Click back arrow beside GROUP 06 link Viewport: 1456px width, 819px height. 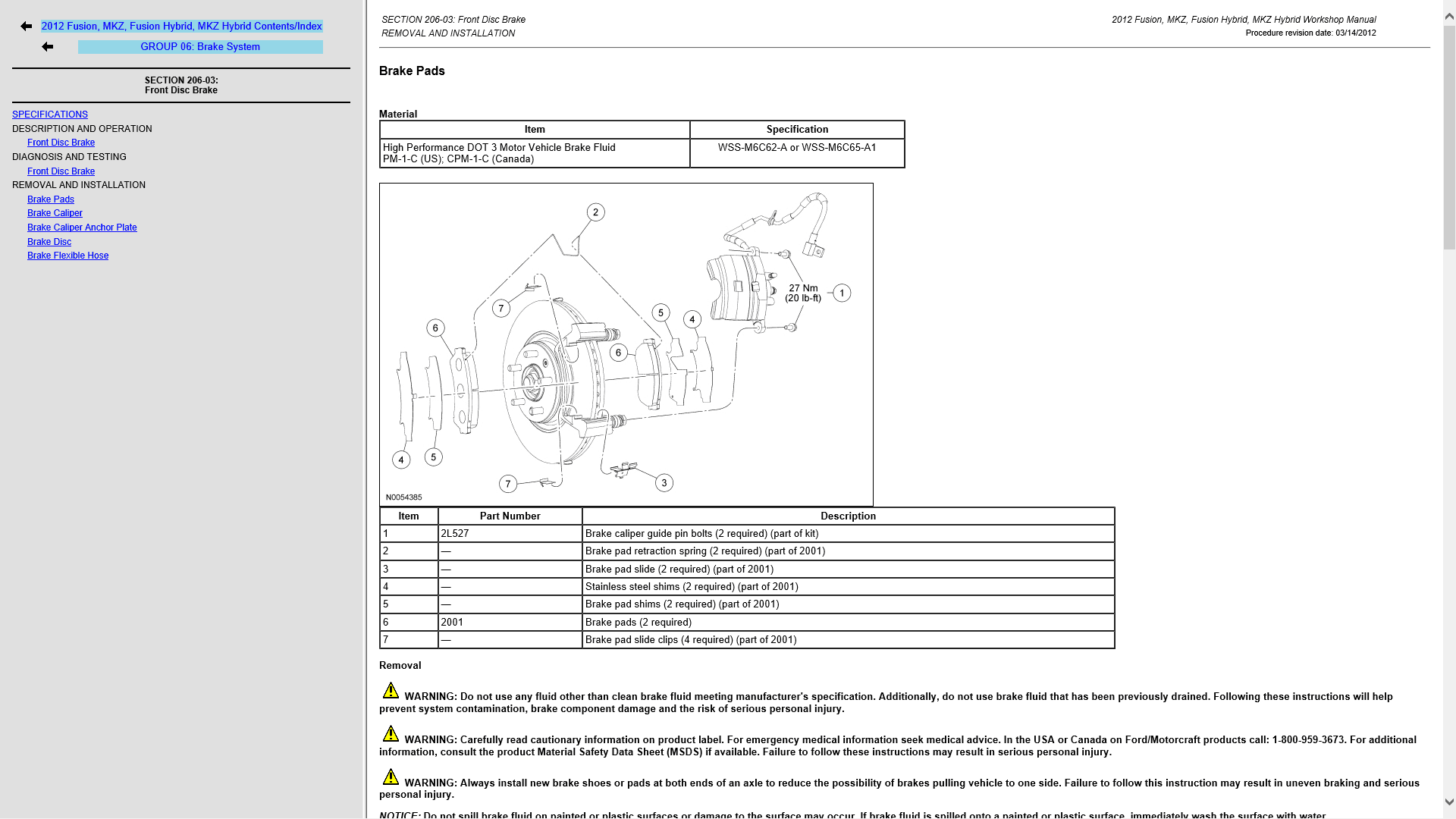tap(48, 47)
